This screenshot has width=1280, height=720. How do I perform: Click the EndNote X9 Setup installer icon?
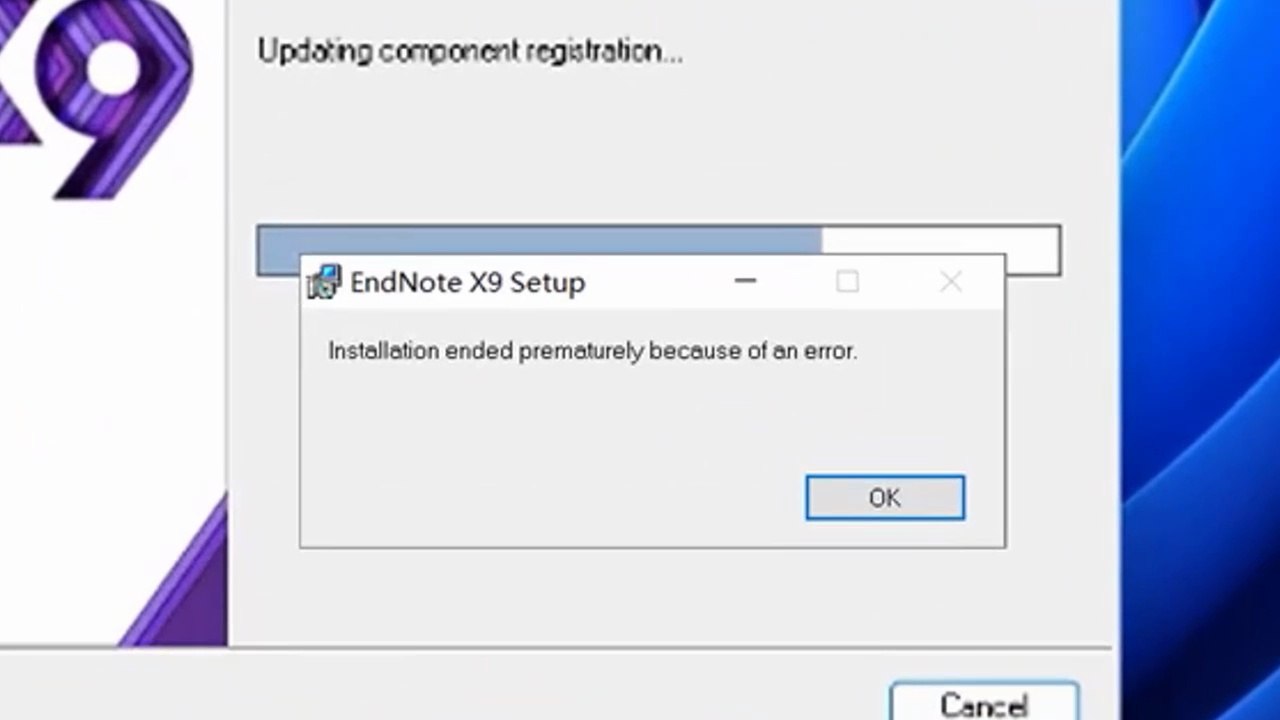323,283
